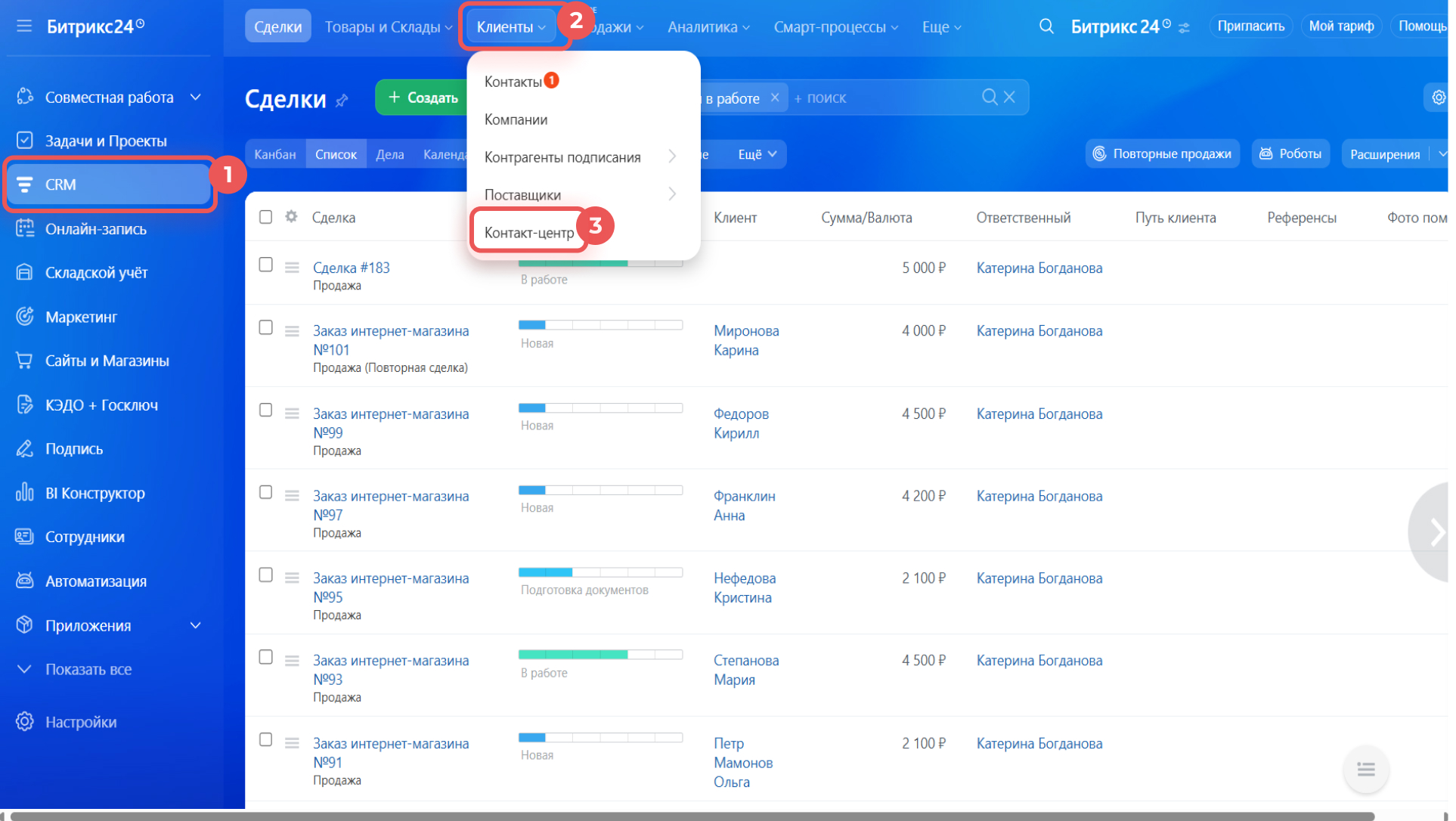
Task: Open hamburger menu icon beside Битрикс24 logo
Action: (24, 26)
